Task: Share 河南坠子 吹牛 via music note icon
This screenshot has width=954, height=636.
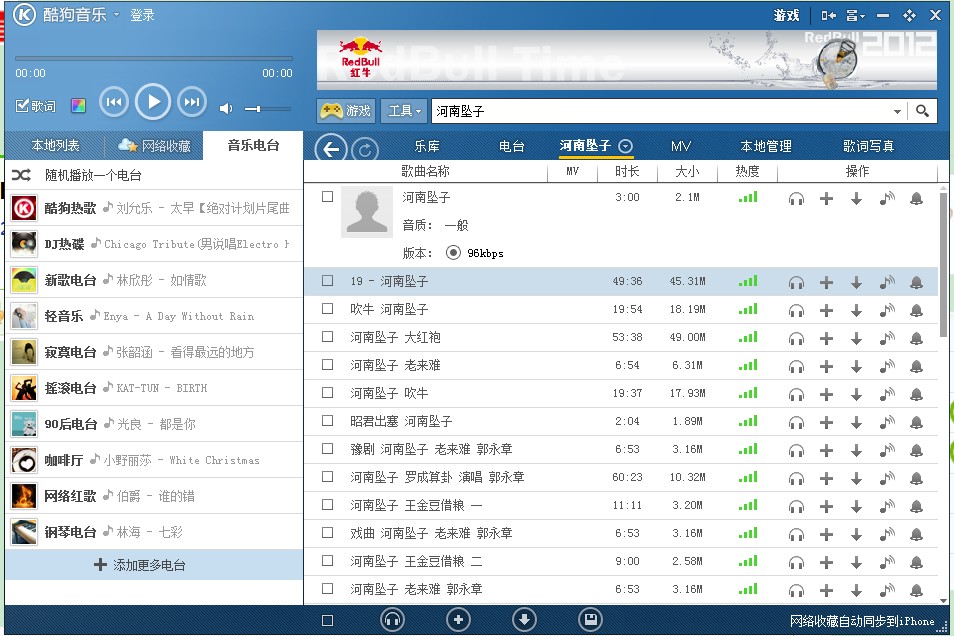Action: point(887,394)
